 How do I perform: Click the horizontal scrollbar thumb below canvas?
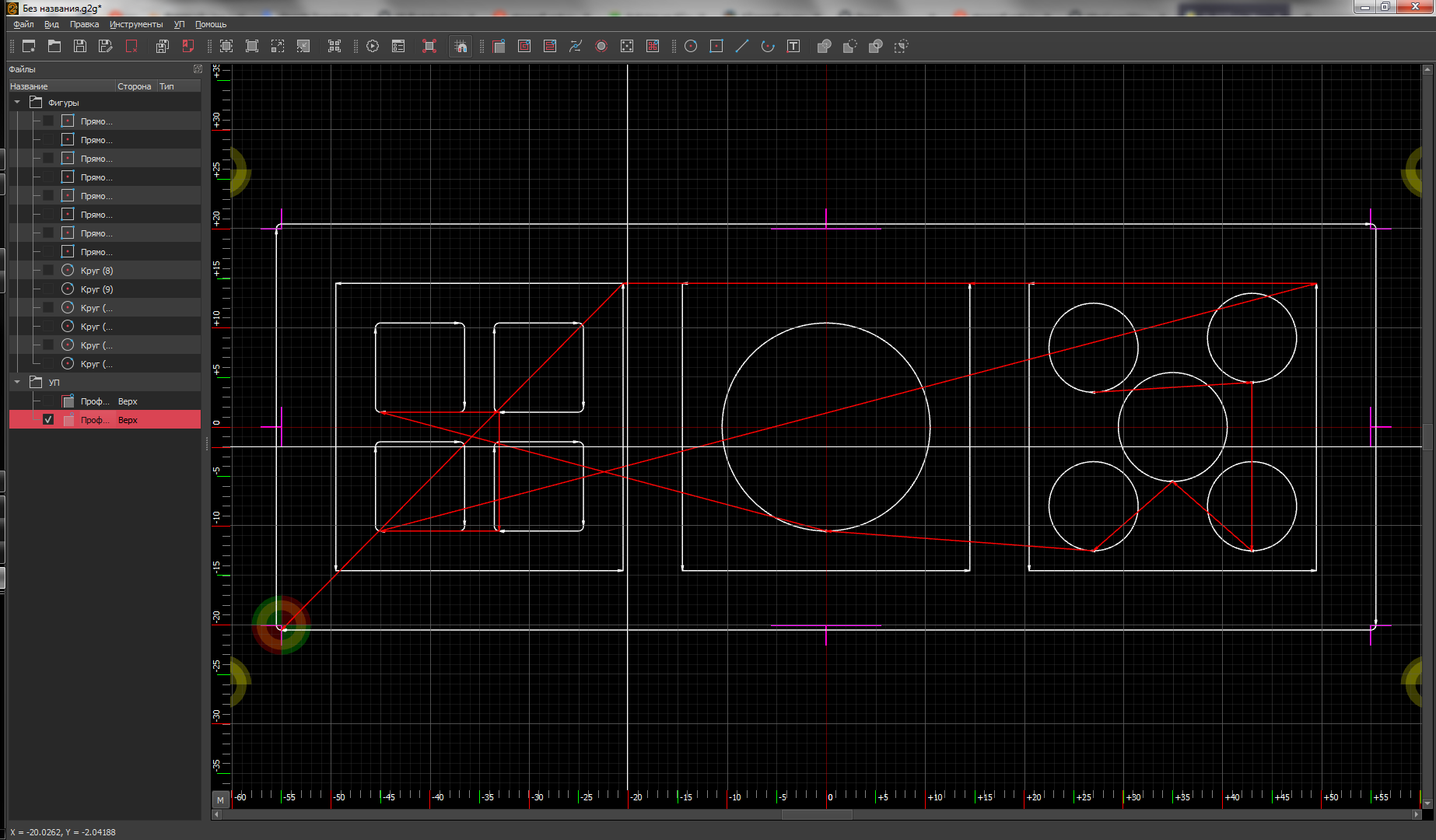click(816, 814)
